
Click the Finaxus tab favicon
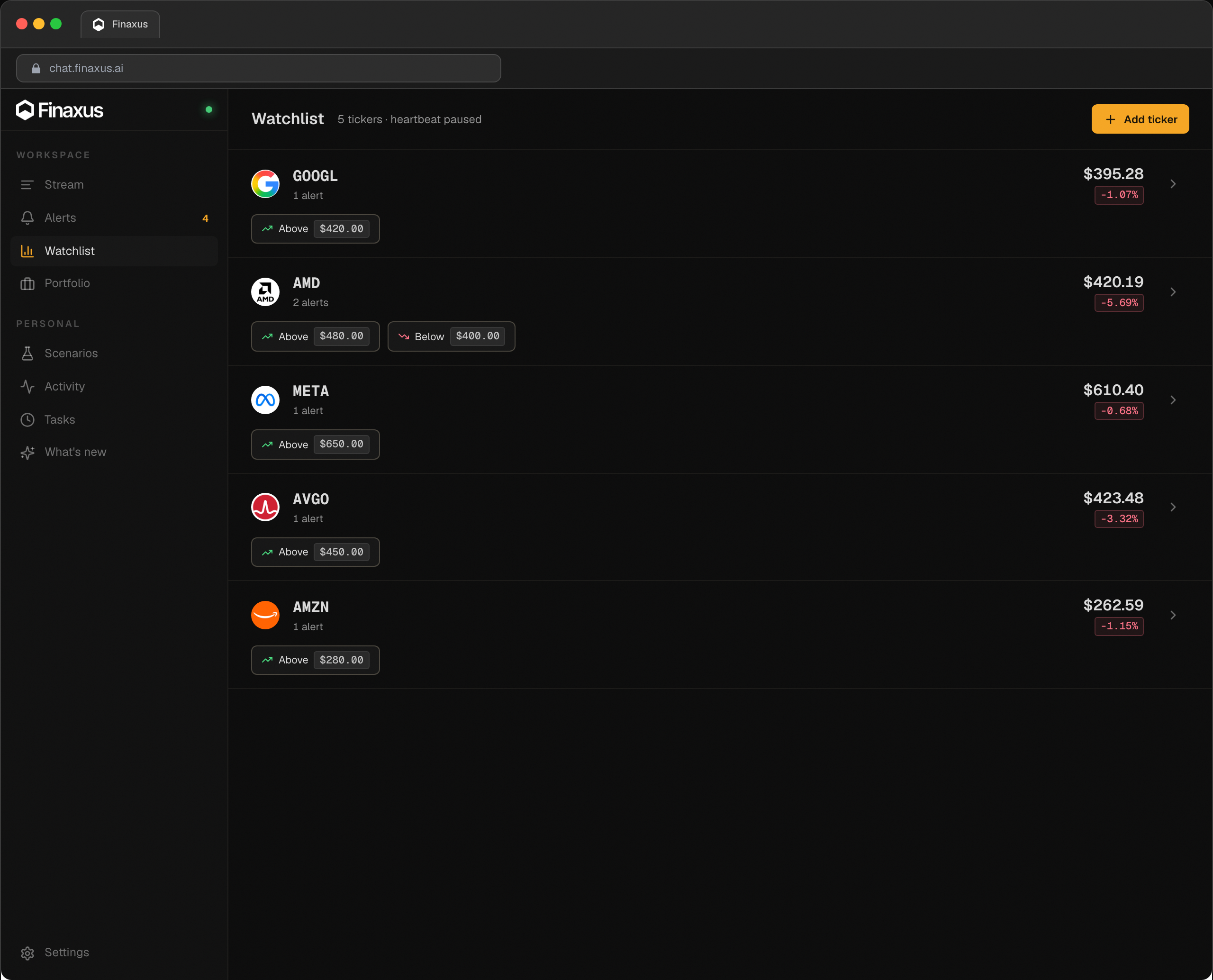99,24
